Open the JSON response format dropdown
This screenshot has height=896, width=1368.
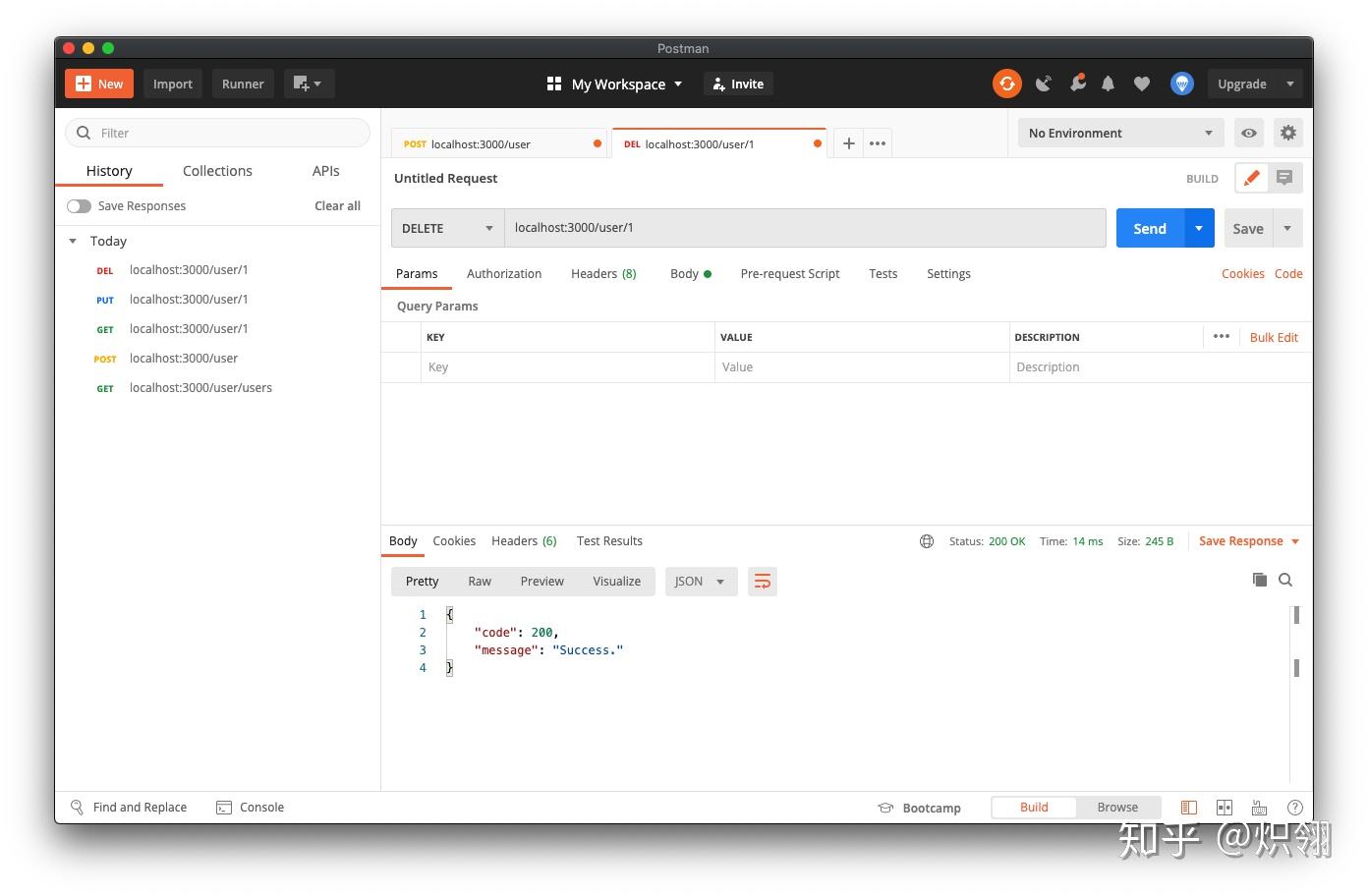click(x=700, y=581)
